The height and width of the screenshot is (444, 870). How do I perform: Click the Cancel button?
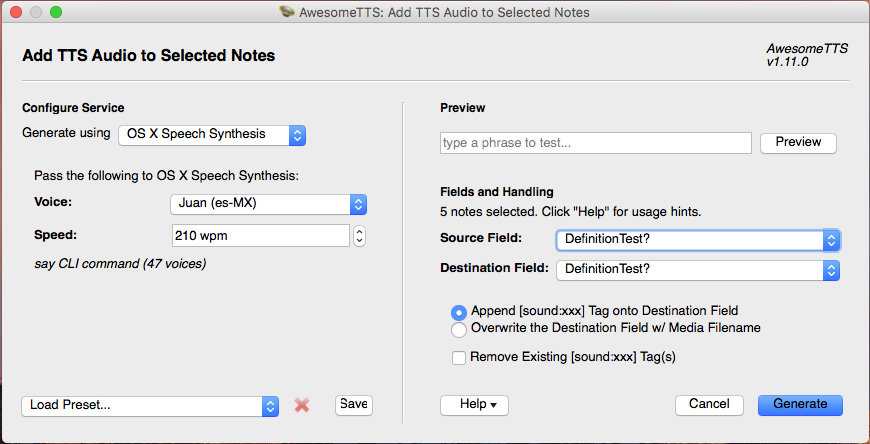(x=710, y=405)
